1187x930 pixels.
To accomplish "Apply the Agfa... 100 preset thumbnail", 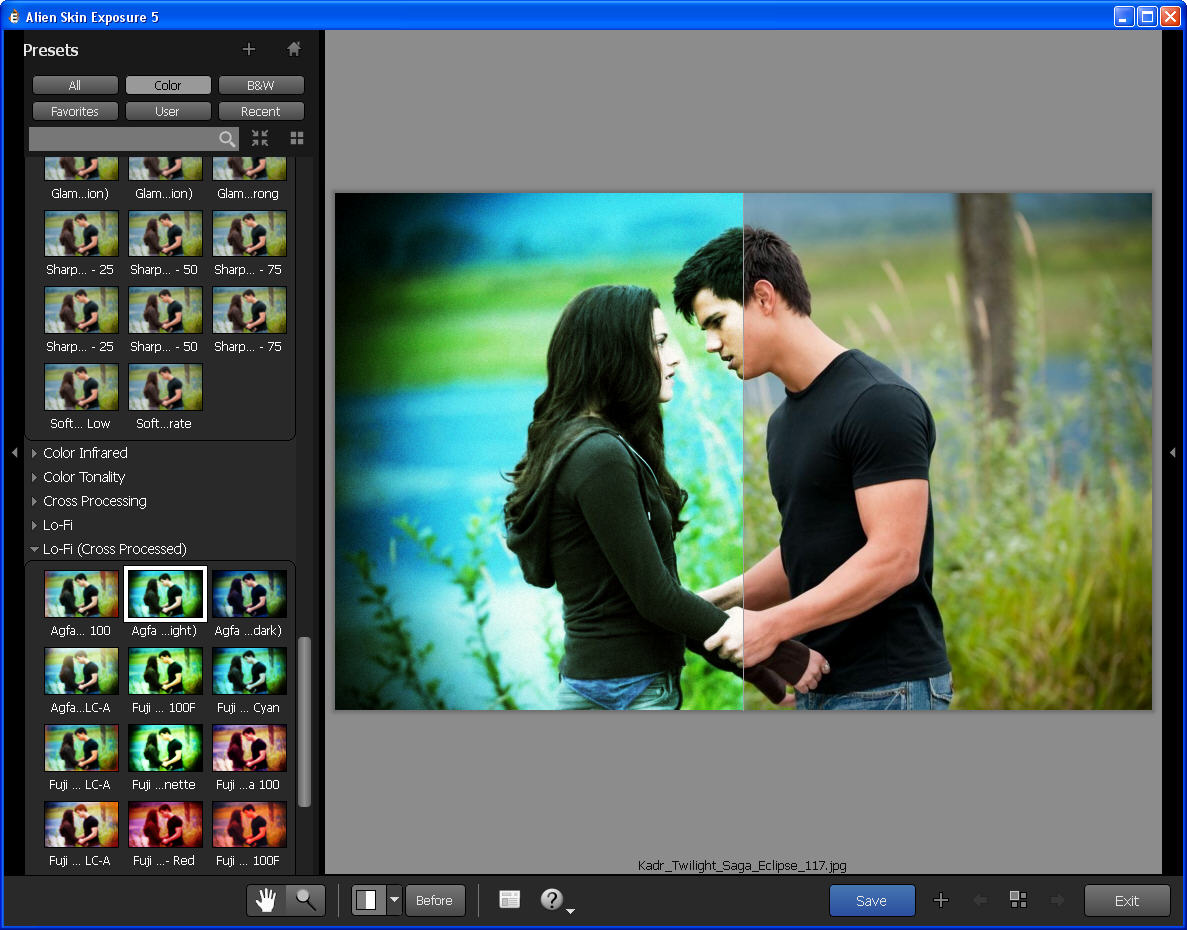I will (82, 594).
